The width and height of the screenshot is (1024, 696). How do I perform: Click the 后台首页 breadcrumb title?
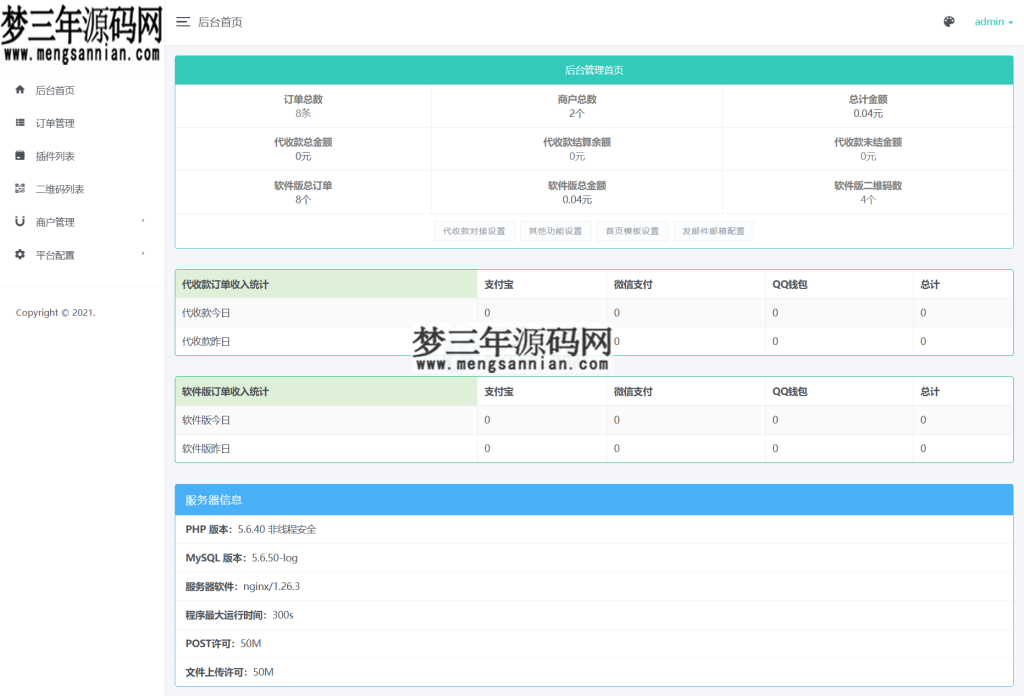pos(220,22)
